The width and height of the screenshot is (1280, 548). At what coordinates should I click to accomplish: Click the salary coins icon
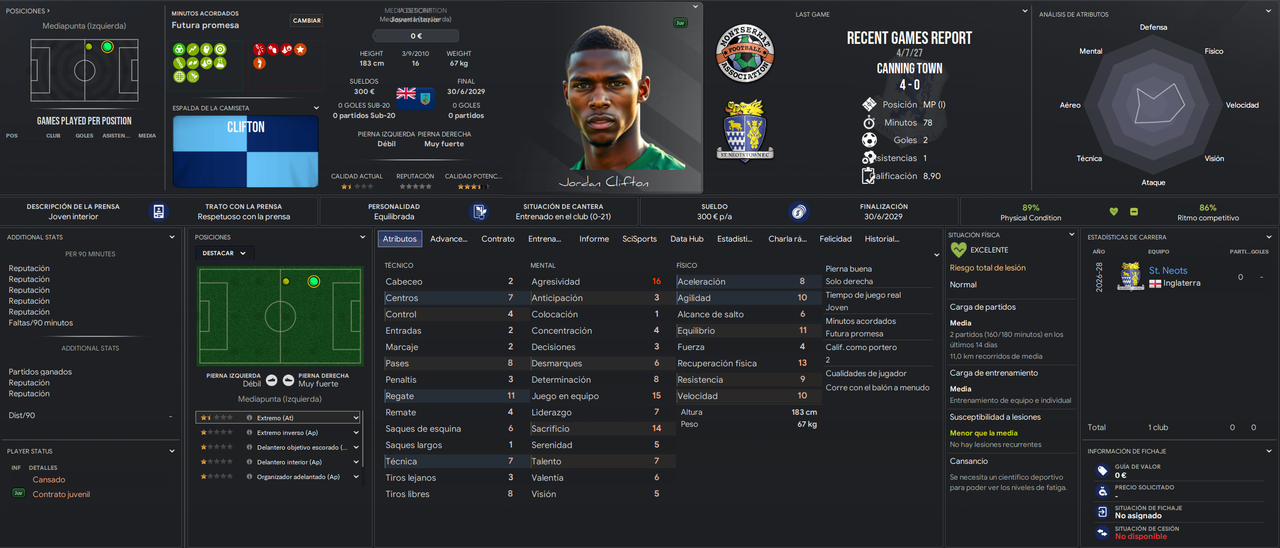(798, 211)
